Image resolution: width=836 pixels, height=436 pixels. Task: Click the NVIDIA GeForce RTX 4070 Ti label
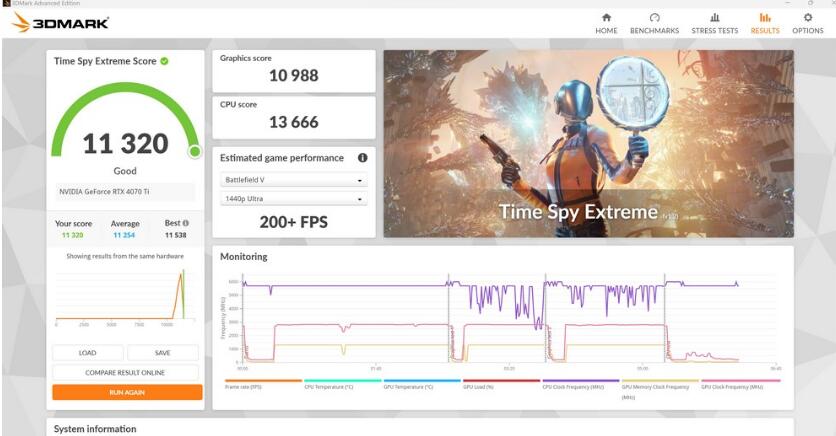[104, 191]
